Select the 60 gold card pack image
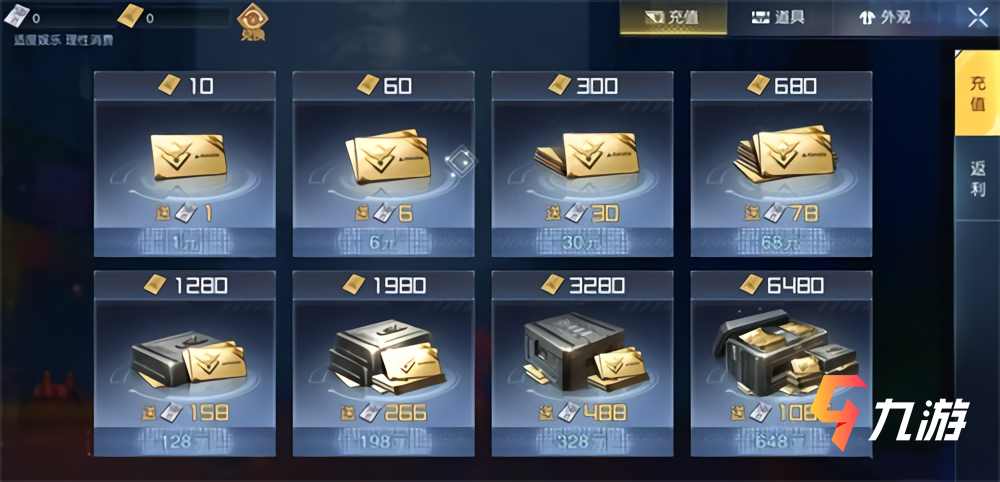The height and width of the screenshot is (482, 1000). 388,156
